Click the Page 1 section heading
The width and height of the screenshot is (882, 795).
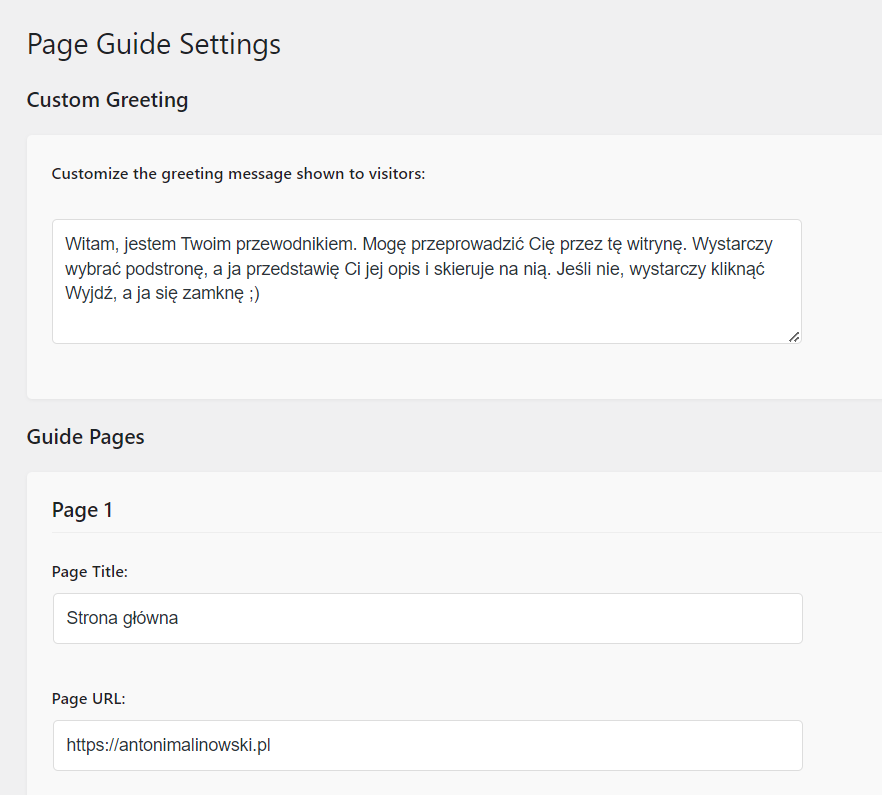click(82, 510)
